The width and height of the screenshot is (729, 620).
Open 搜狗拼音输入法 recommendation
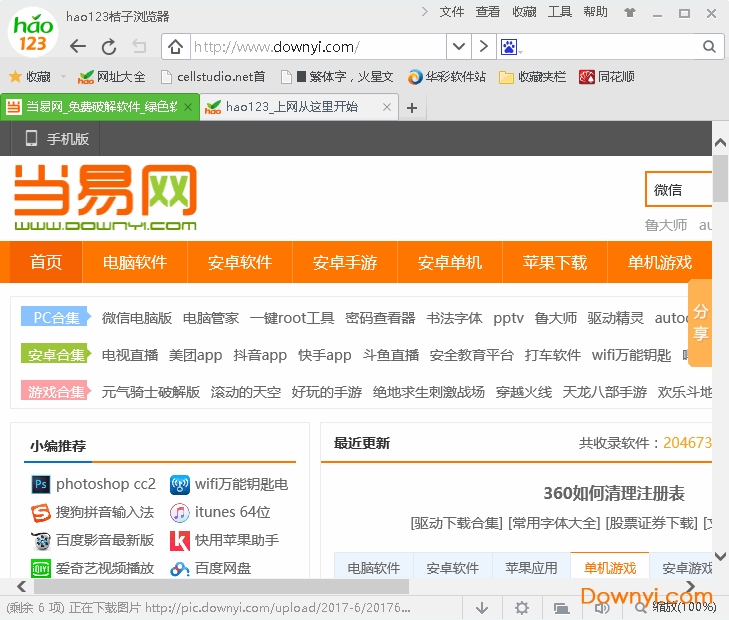(92, 512)
